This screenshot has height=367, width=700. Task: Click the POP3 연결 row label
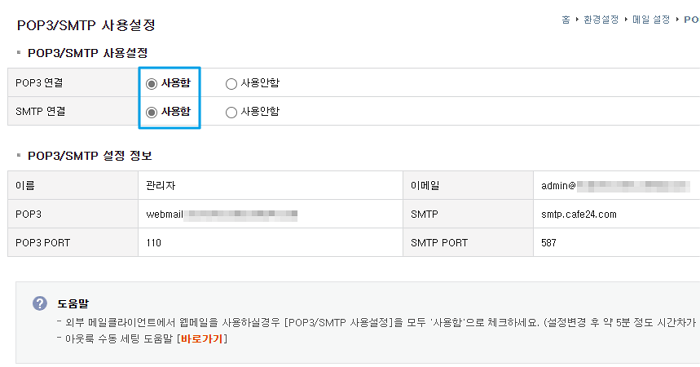pyautogui.click(x=39, y=83)
